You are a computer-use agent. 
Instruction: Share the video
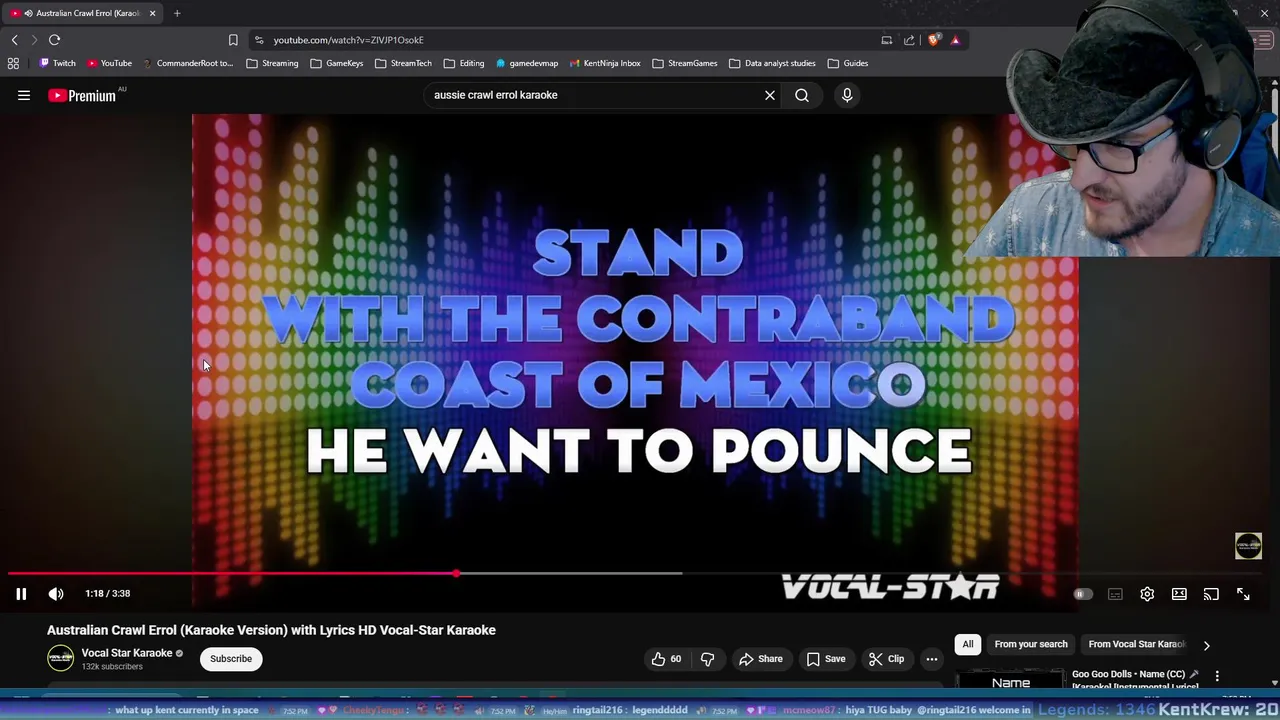click(x=761, y=659)
